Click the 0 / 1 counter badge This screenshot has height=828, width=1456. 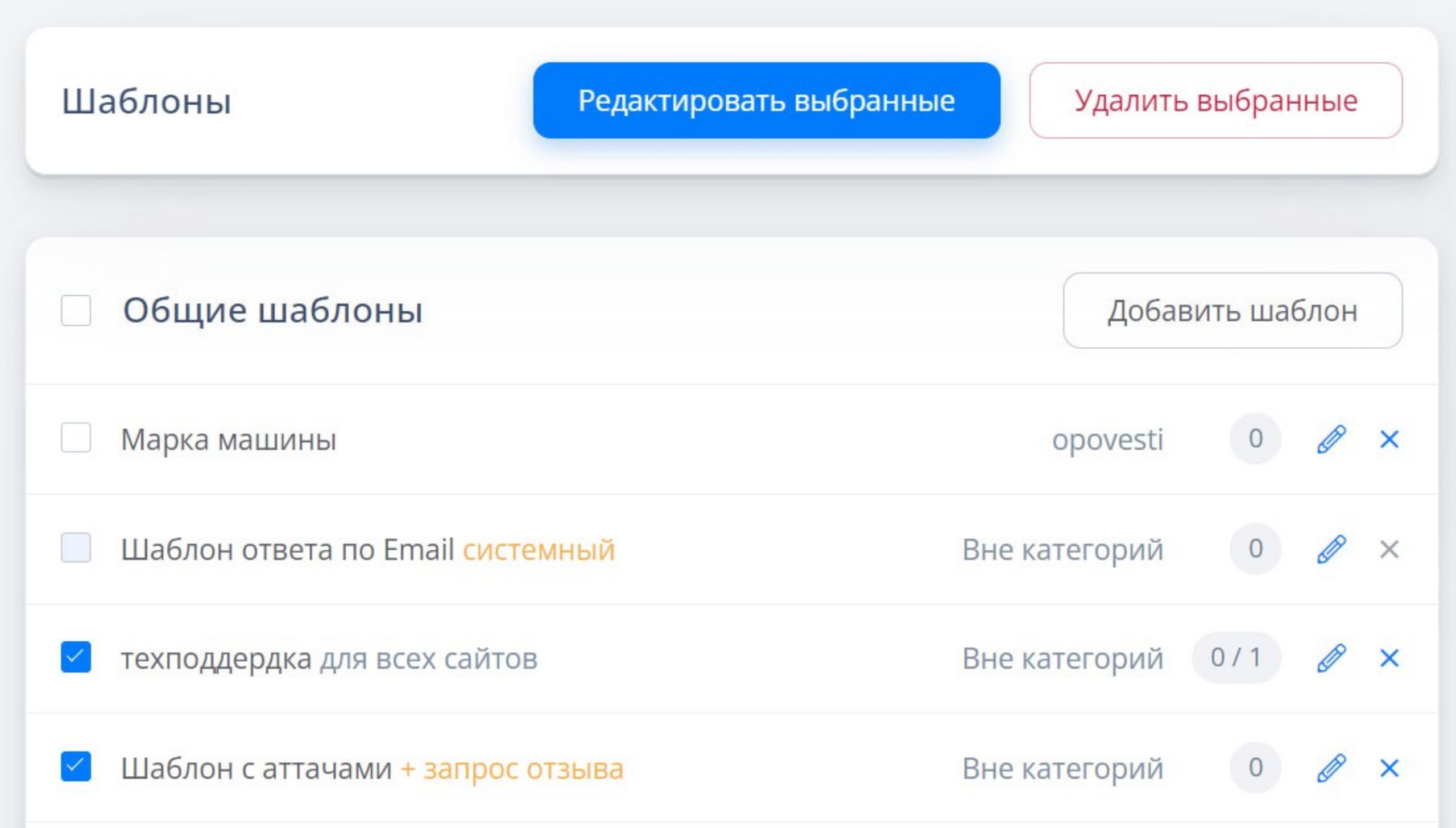click(x=1236, y=658)
